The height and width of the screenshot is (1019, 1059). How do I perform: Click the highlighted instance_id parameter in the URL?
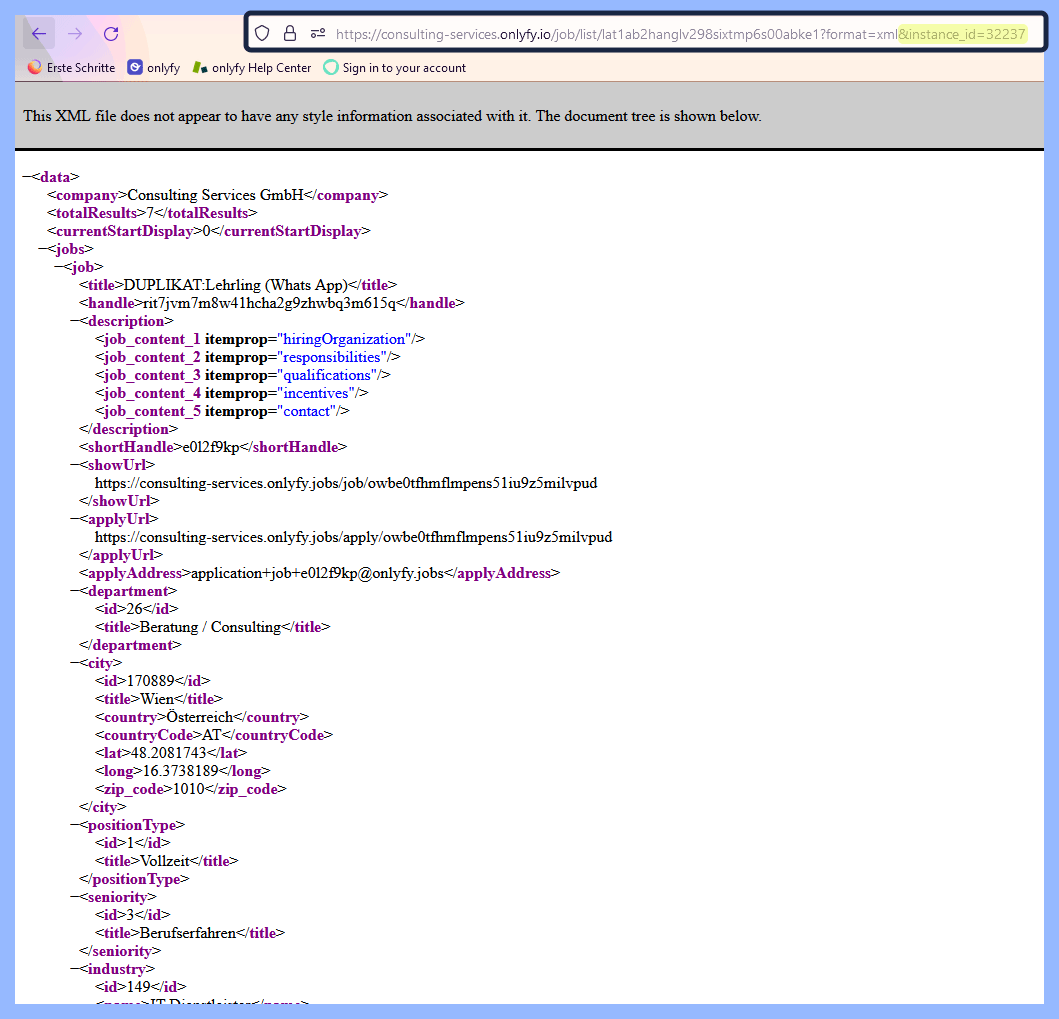click(963, 32)
